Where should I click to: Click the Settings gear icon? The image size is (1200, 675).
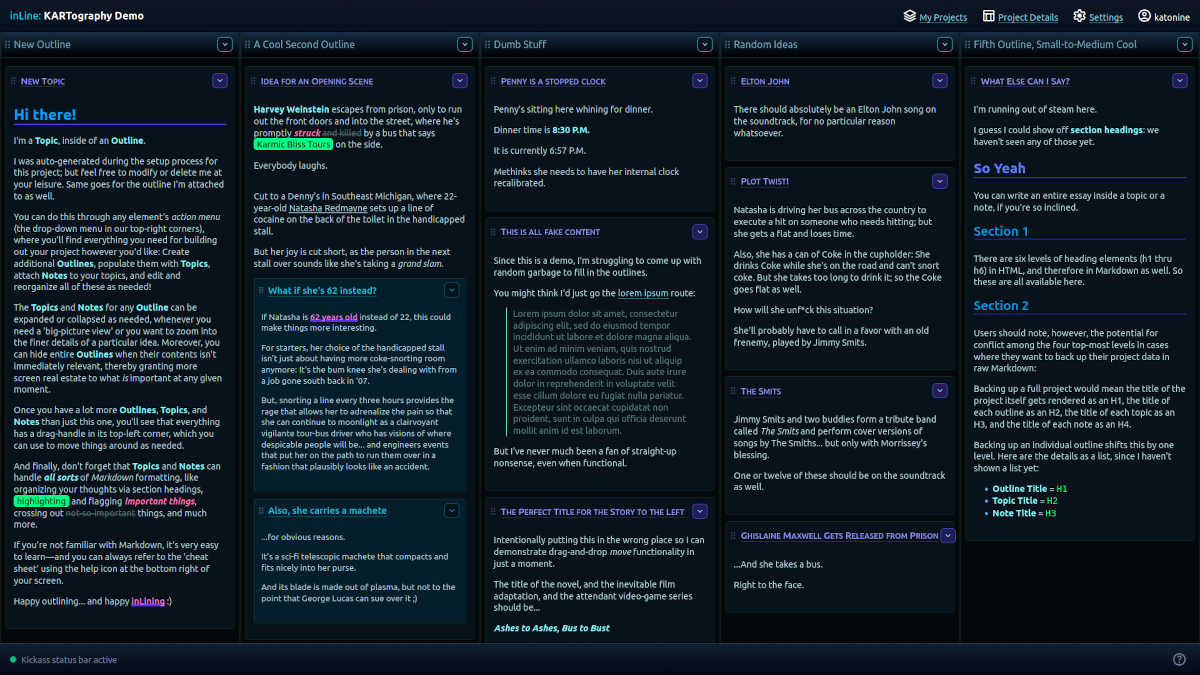[1080, 16]
